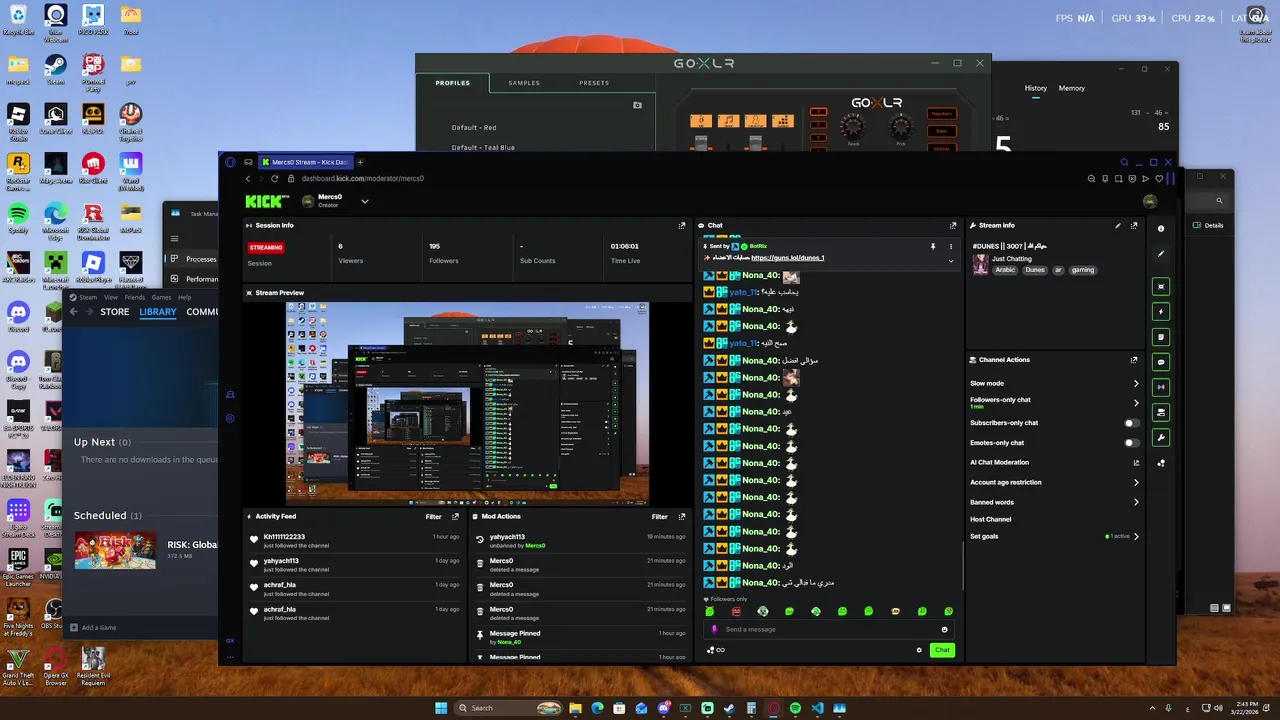Open chat settings gear icon

coord(919,650)
